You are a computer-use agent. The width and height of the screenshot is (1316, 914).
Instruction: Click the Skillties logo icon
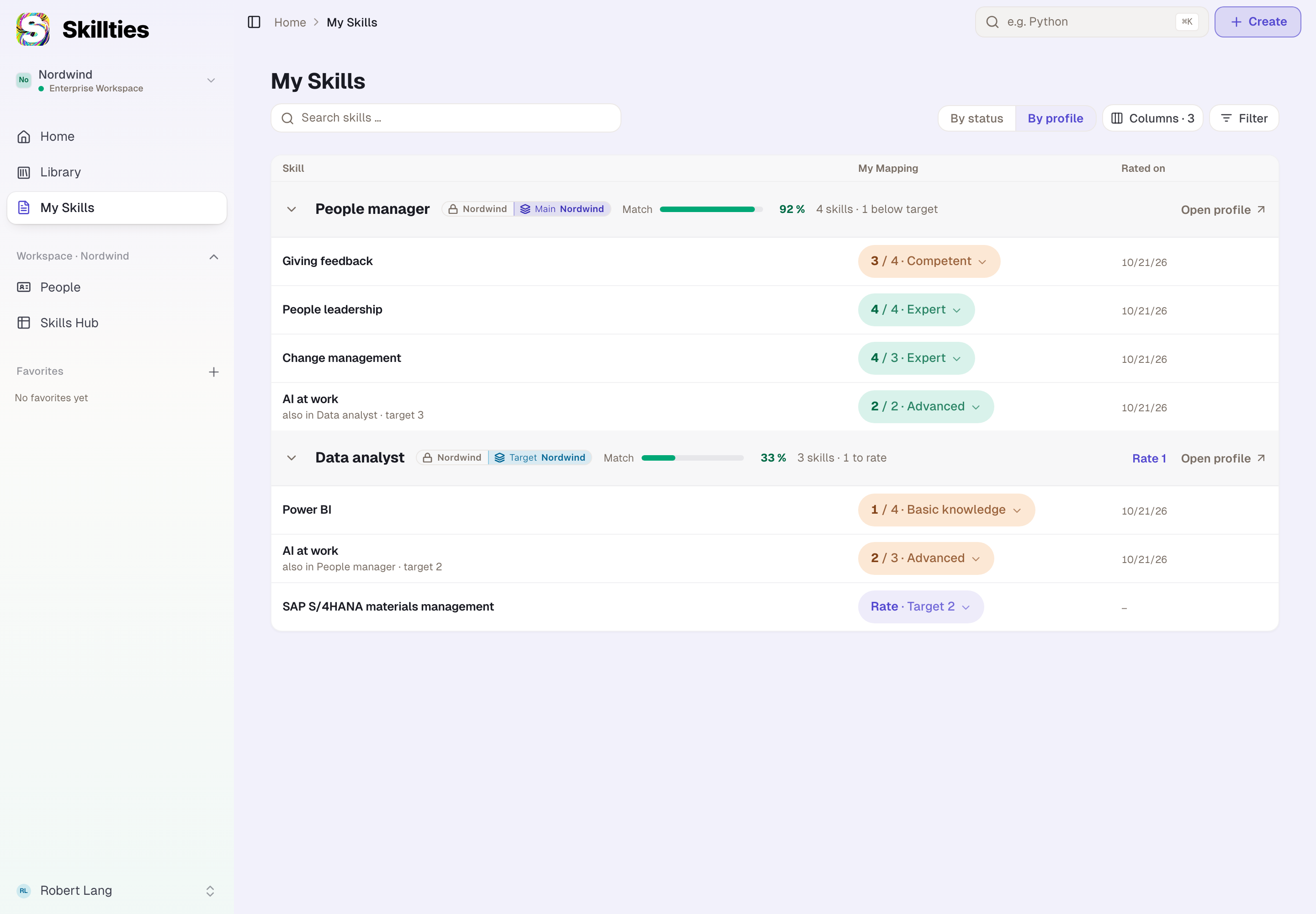click(32, 29)
